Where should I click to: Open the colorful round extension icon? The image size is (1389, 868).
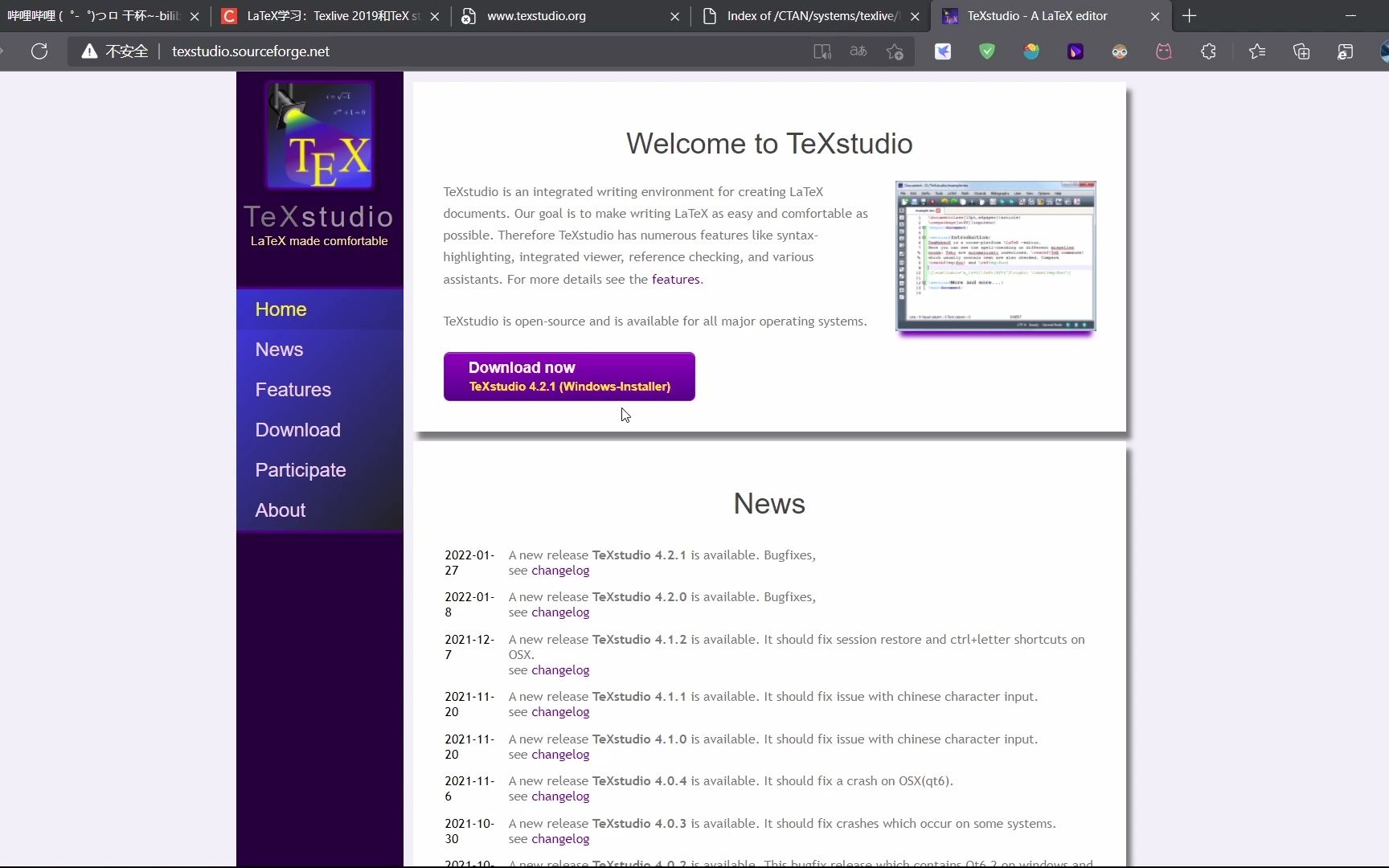[1031, 51]
